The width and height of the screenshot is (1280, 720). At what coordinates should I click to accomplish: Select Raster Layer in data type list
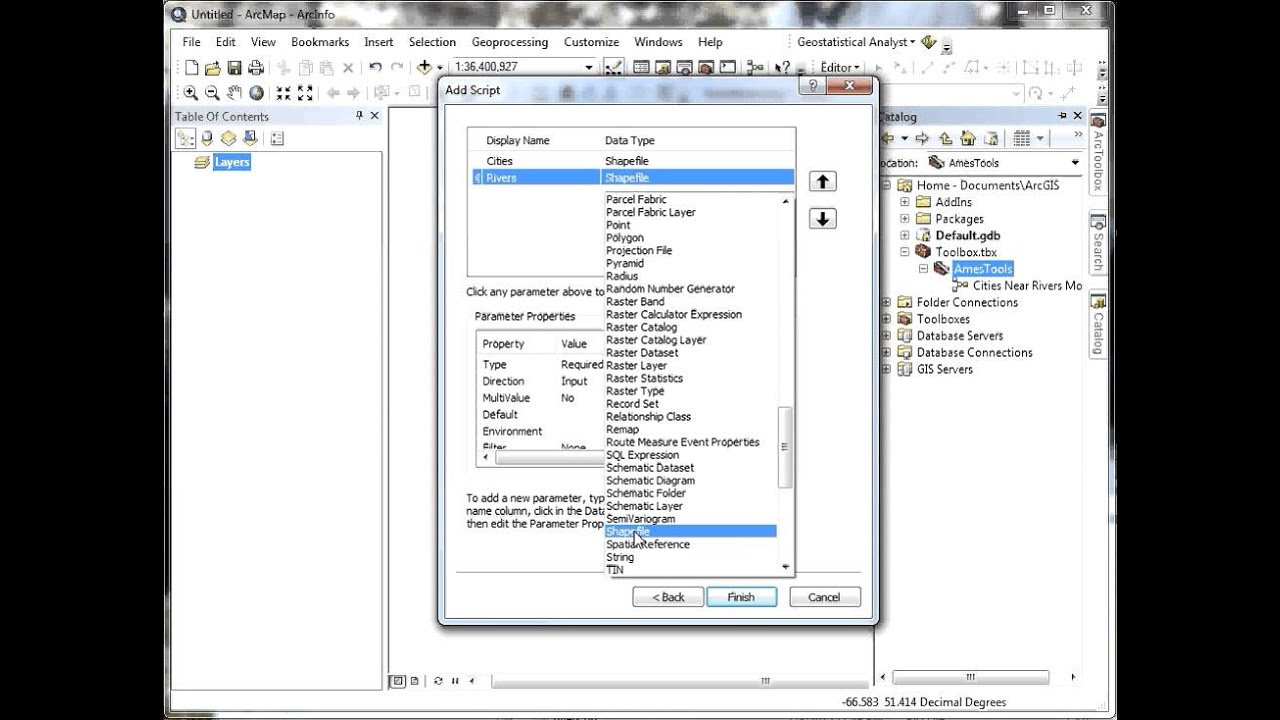(x=635, y=365)
